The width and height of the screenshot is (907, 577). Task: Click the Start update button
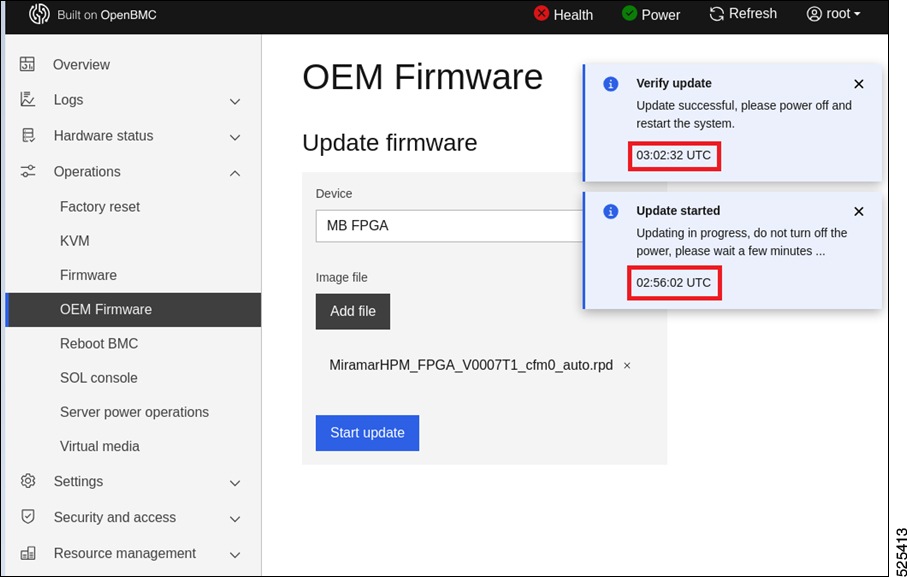pos(367,433)
